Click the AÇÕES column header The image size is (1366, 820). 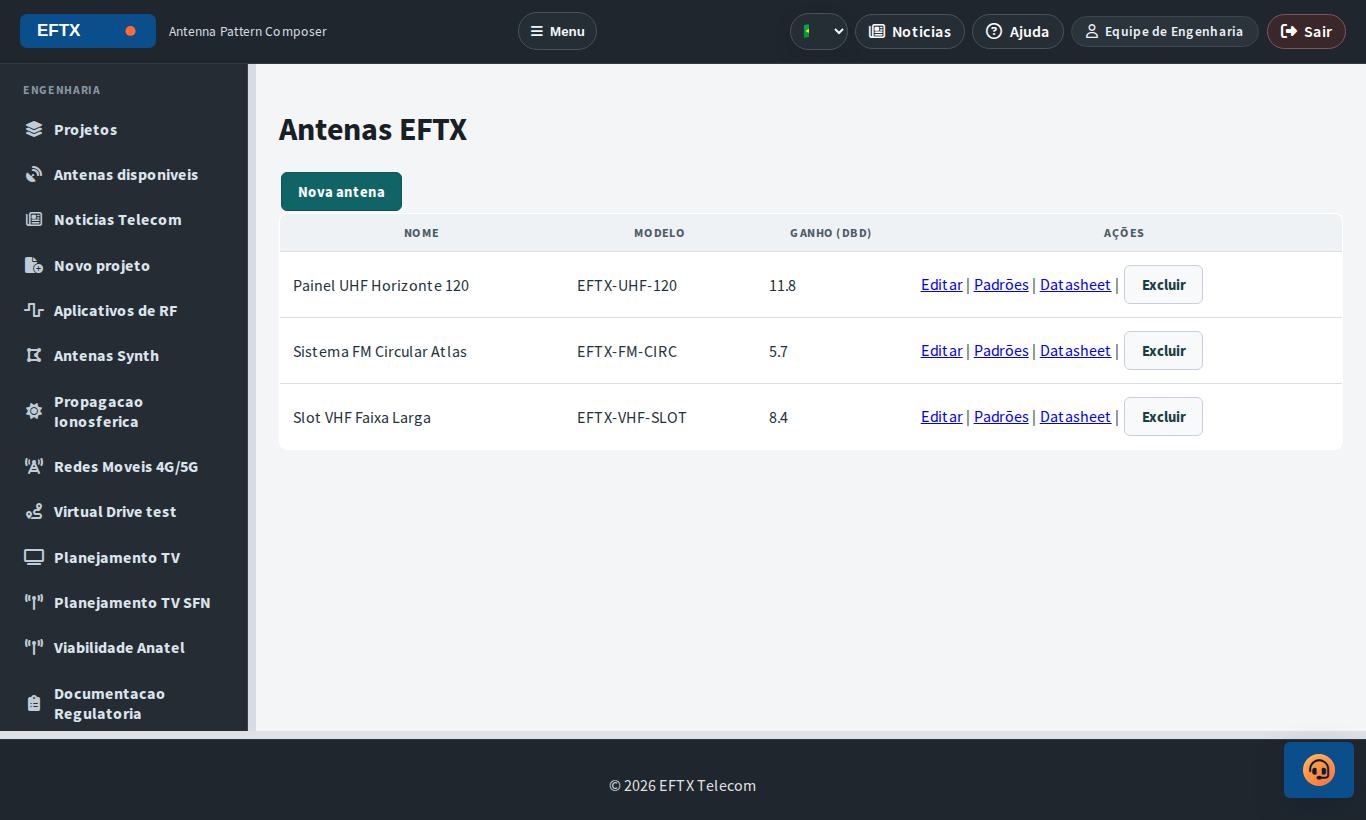[x=1124, y=232]
